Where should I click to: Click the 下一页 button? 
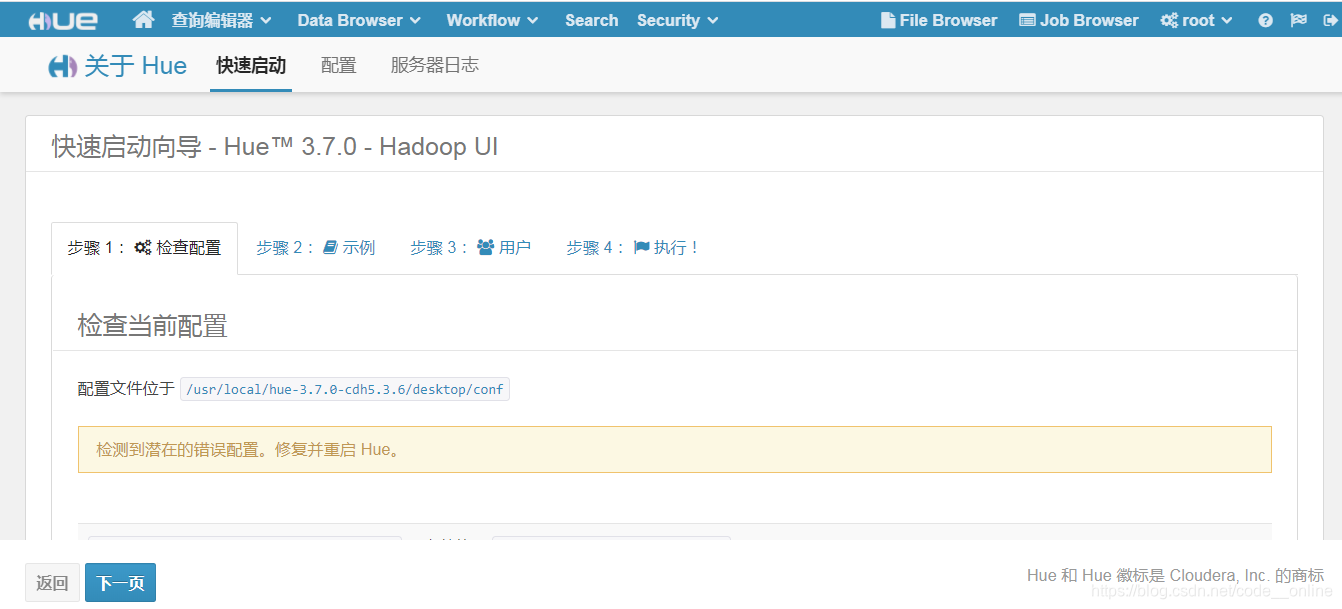pyautogui.click(x=120, y=583)
